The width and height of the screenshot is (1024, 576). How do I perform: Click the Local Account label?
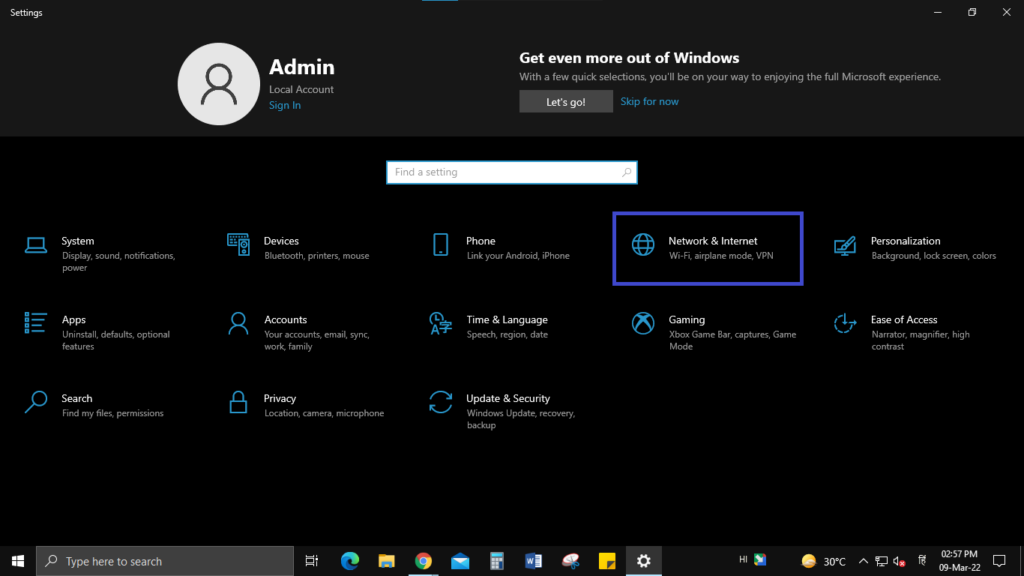301,89
